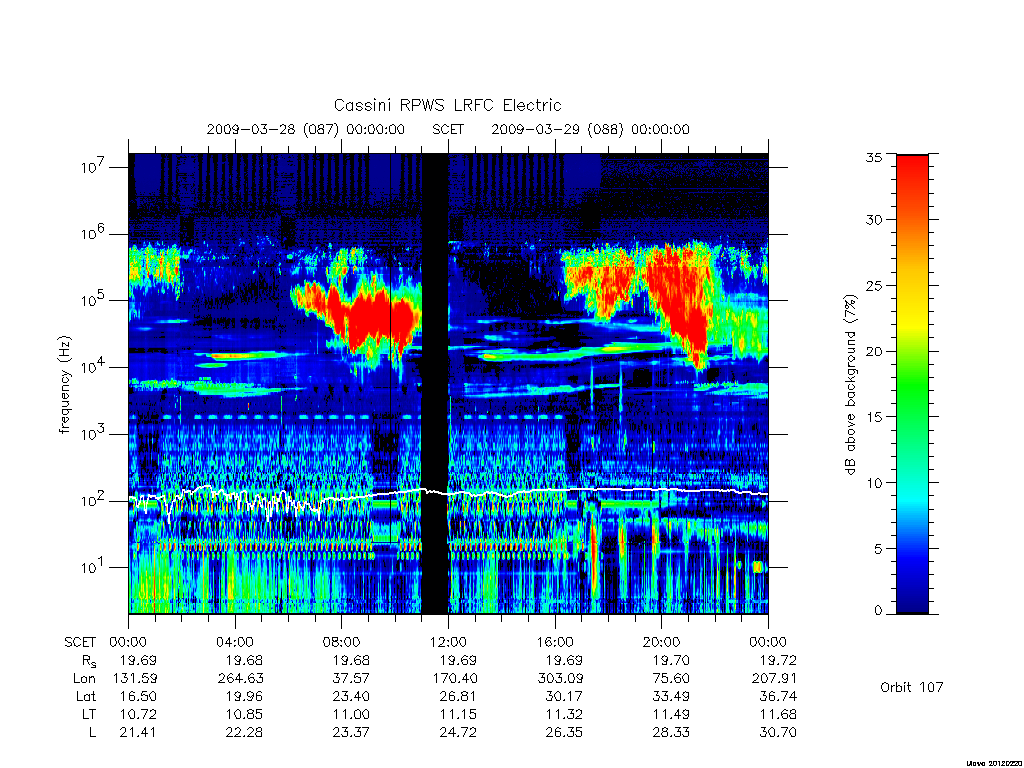
Task: Select latitude value 36.74
Action: (778, 696)
